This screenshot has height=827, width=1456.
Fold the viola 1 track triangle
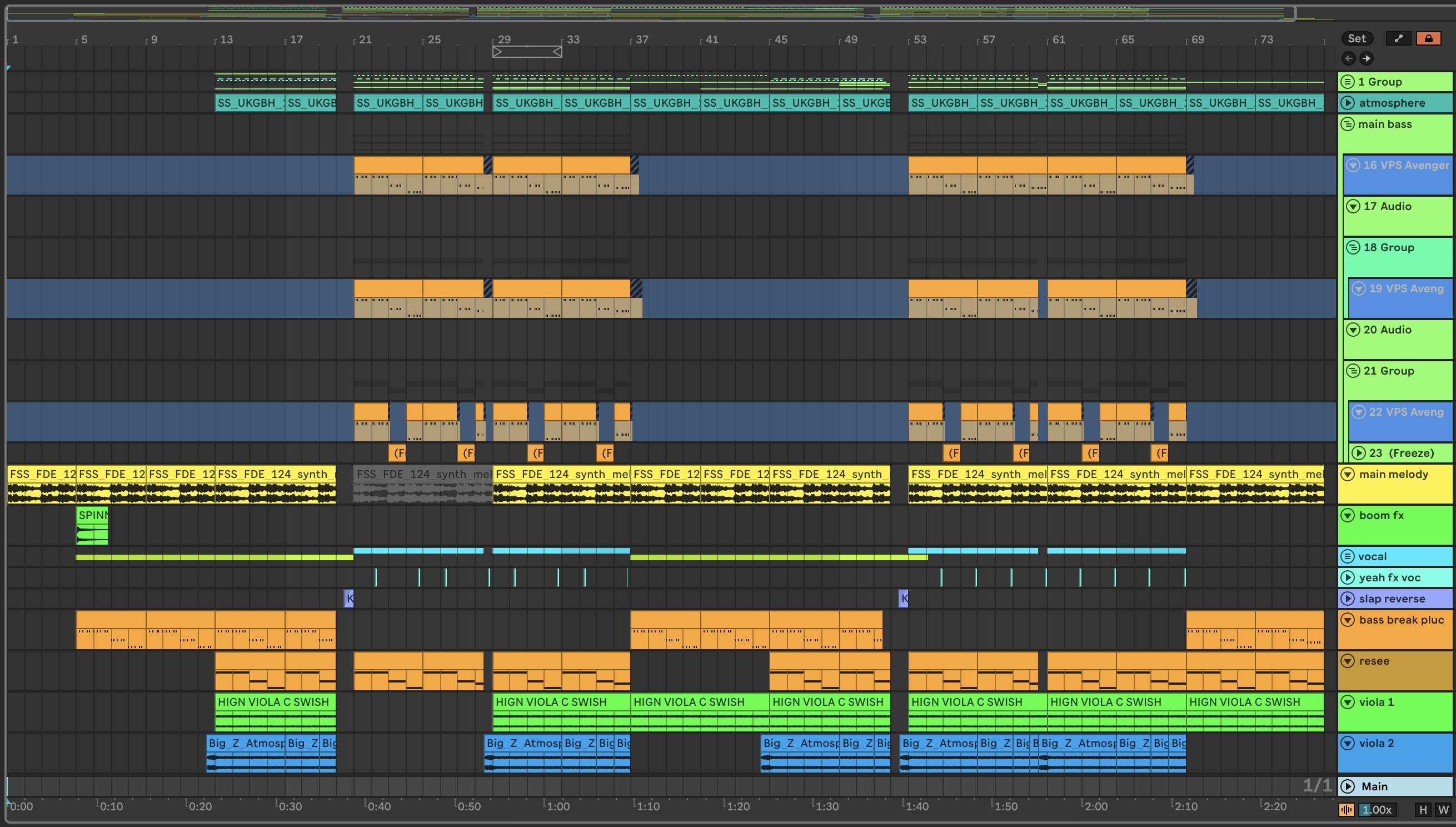[1347, 702]
